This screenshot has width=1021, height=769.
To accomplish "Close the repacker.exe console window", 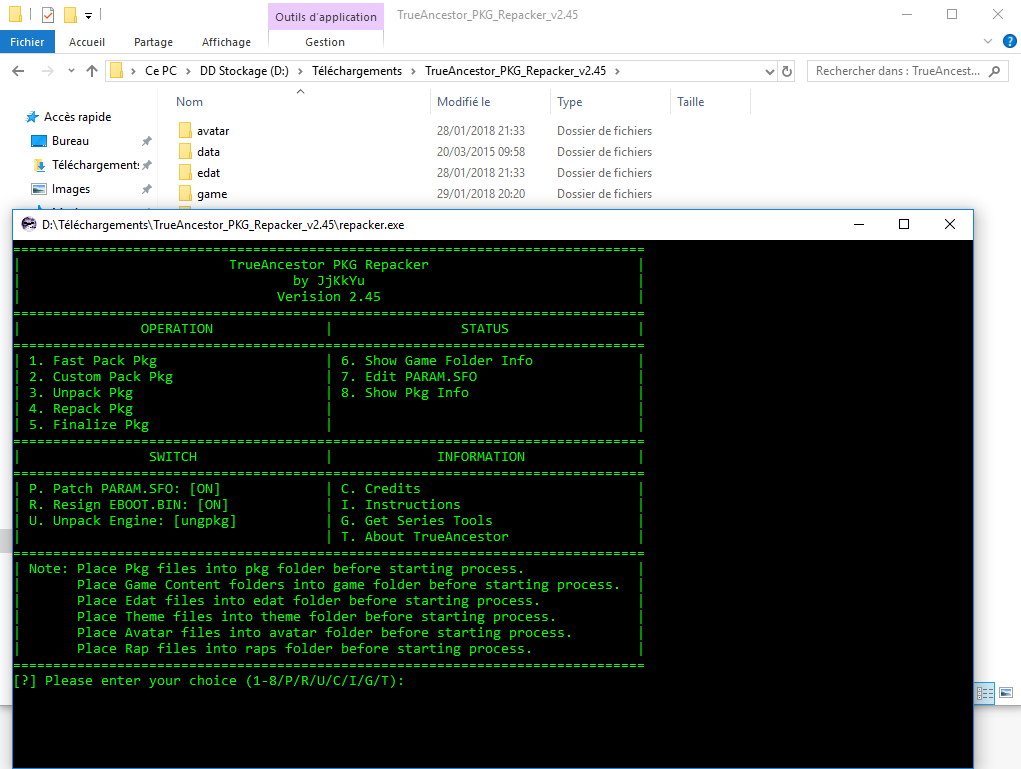I will 950,224.
